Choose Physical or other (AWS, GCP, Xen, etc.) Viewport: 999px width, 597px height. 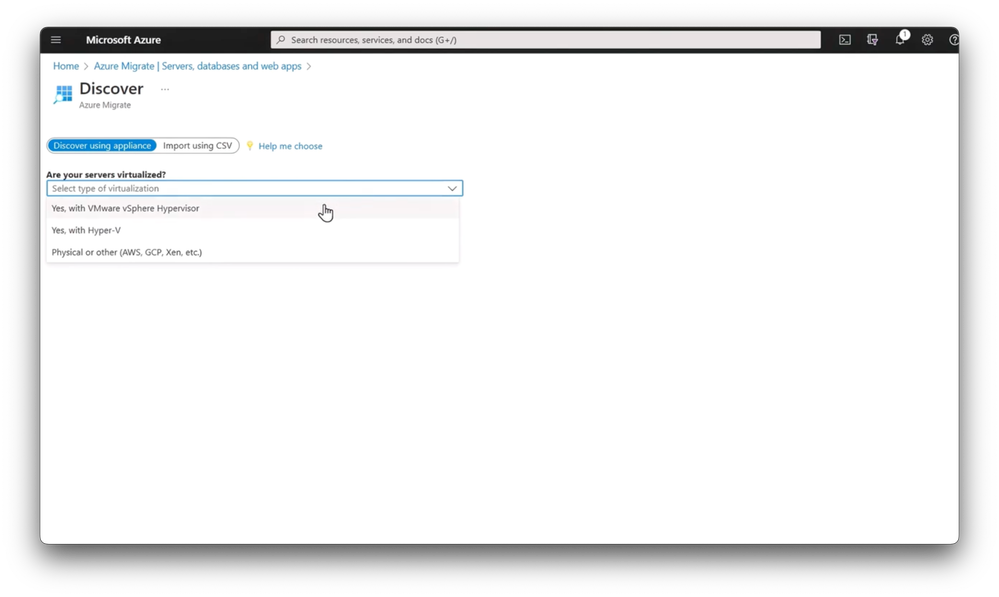click(x=252, y=252)
